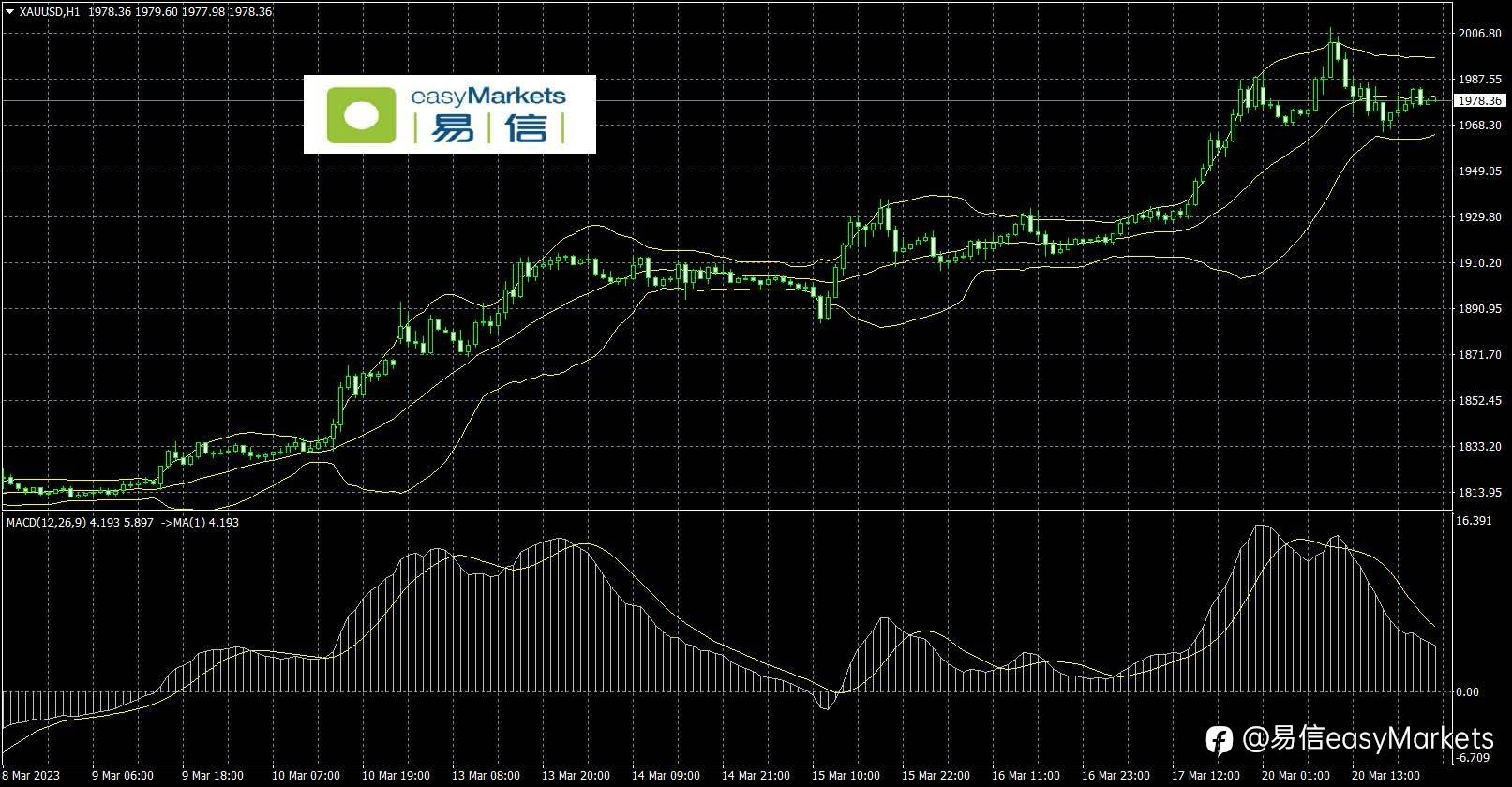Click the -6.709 MACD scale value
Screen dimensions: 1512x787
coord(1474,757)
